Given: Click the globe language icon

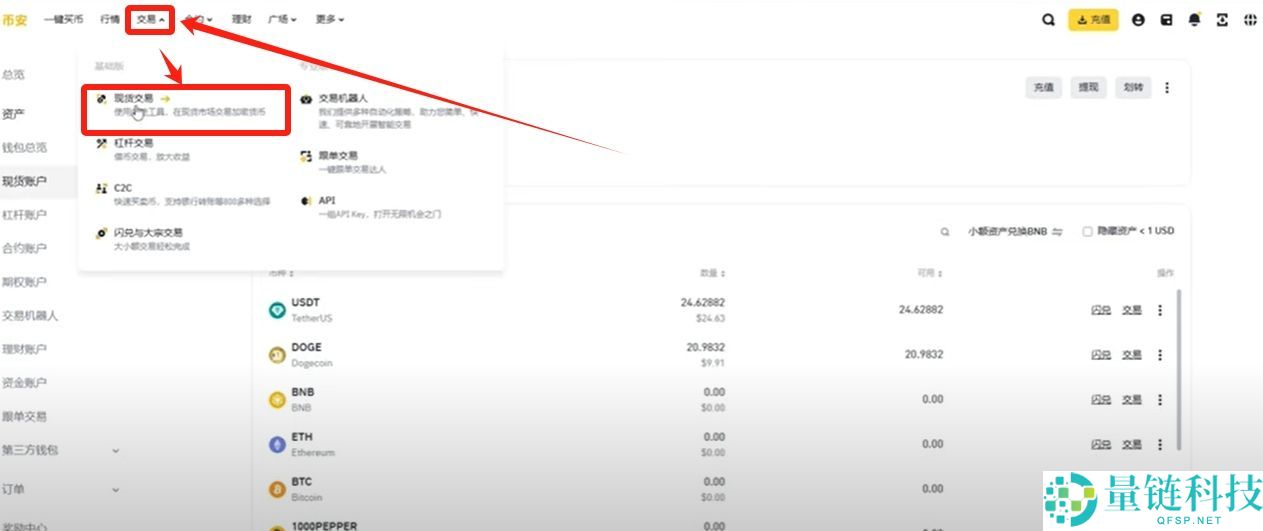Looking at the screenshot, I should coord(1249,19).
